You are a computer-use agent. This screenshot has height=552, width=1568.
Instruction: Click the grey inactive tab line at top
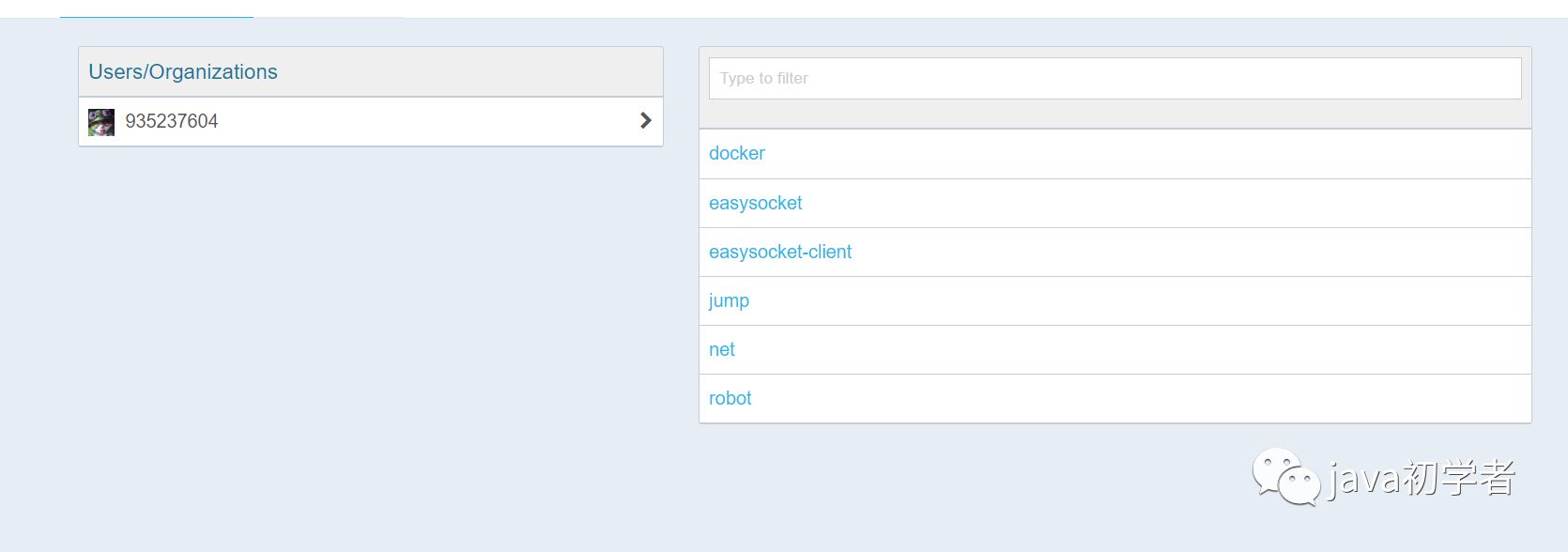(329, 17)
